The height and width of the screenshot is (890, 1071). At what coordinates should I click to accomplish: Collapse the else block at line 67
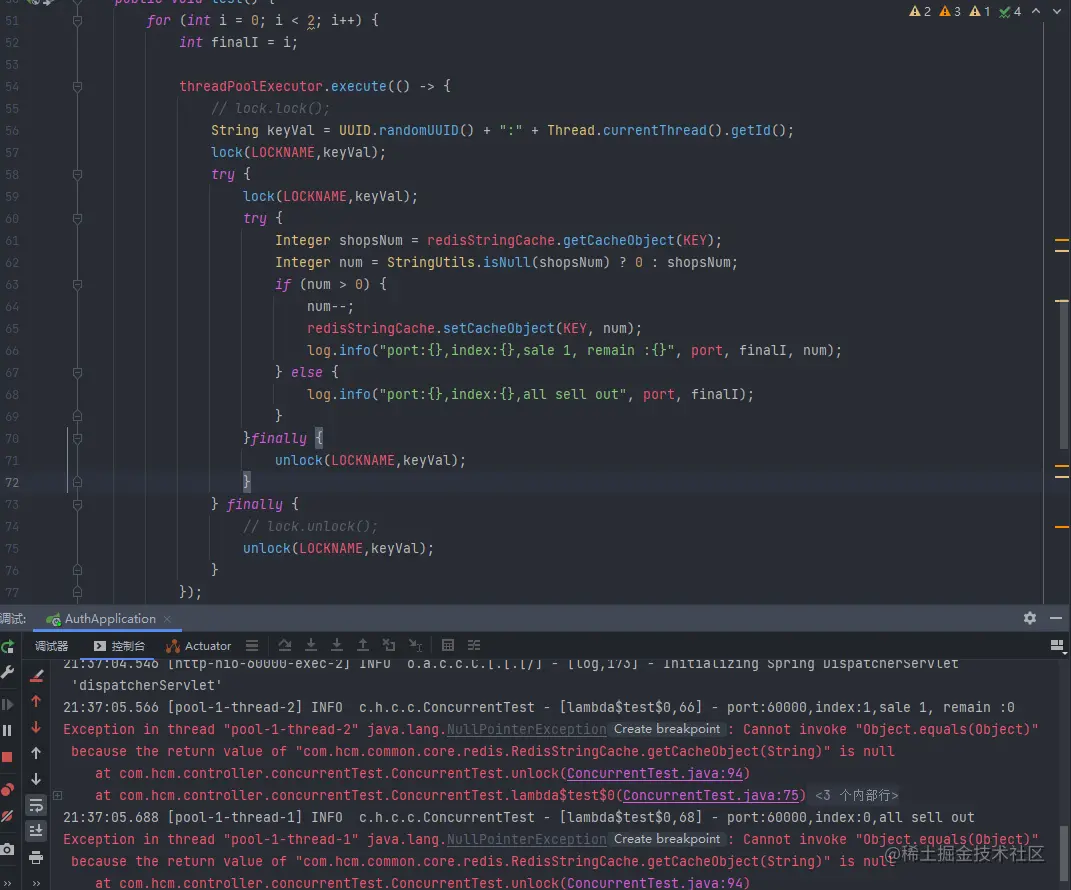[77, 373]
